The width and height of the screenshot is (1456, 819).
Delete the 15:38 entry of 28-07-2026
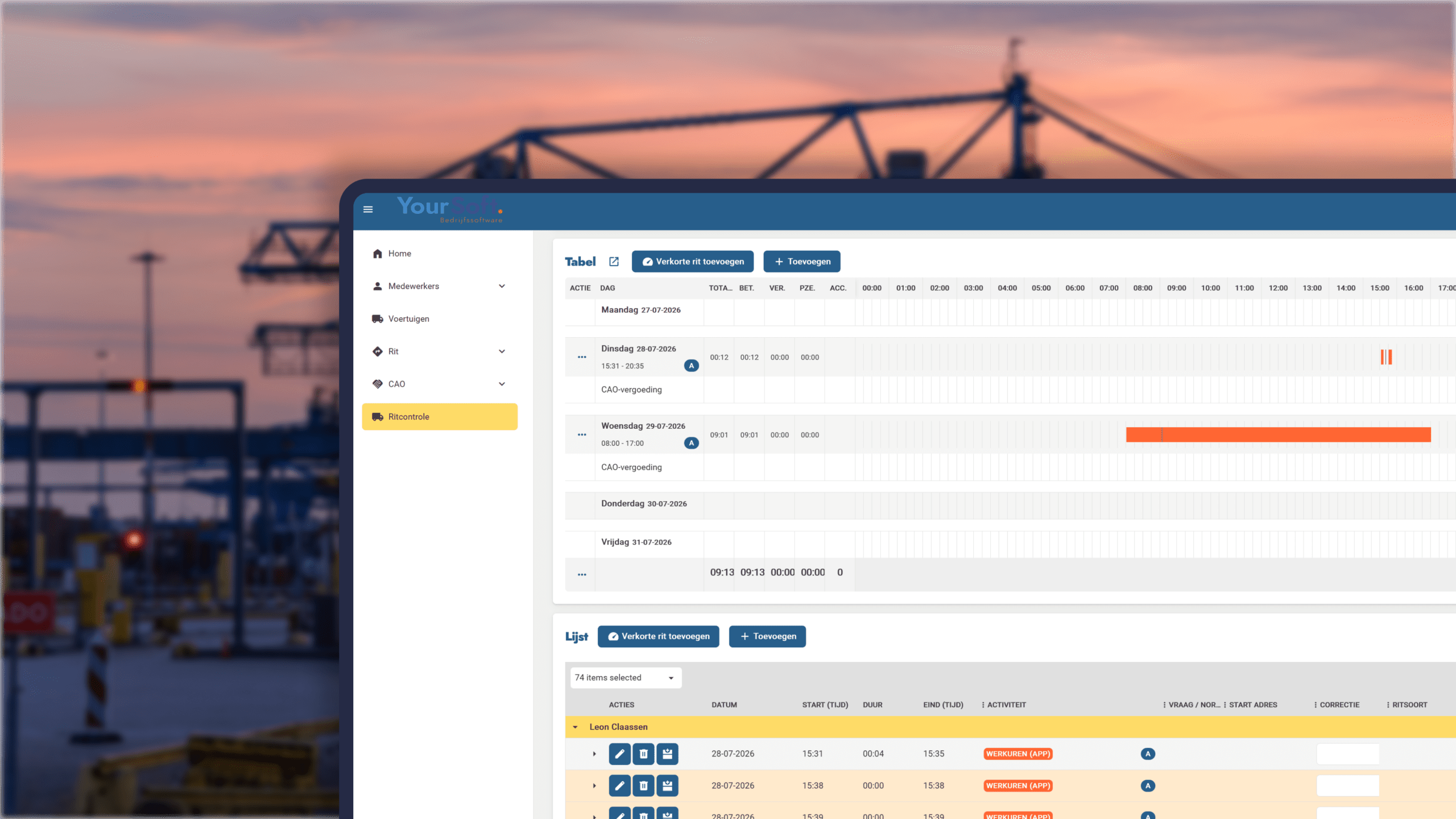644,786
